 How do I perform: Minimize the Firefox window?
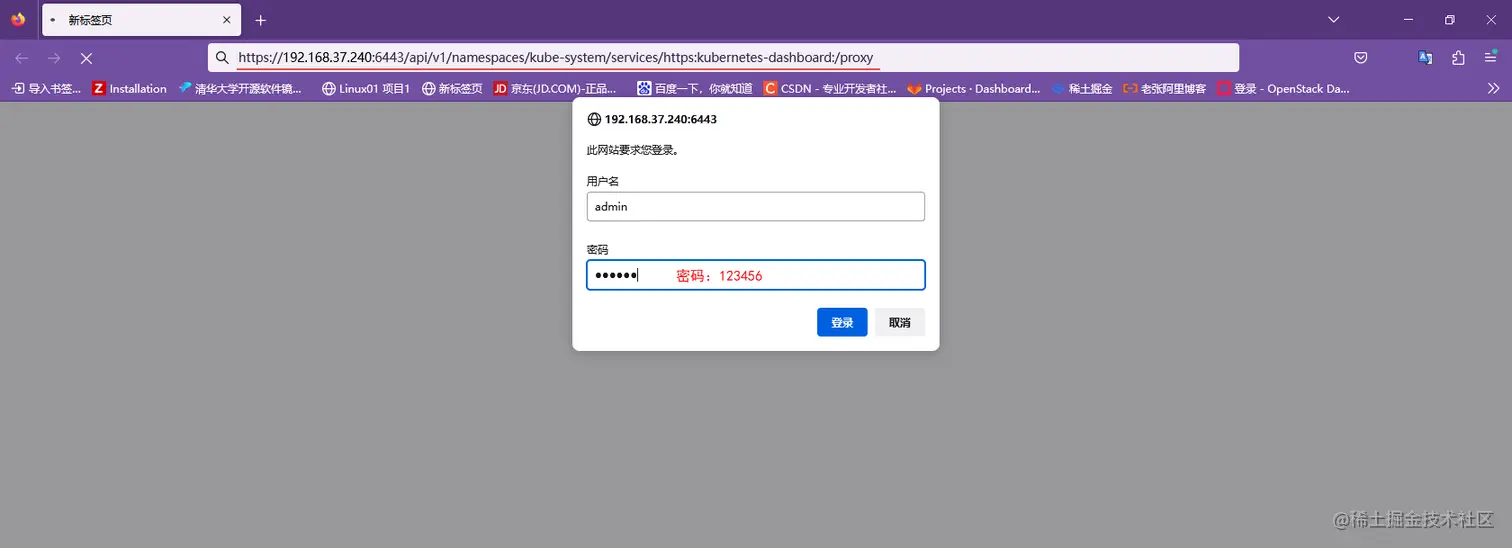pos(1409,20)
